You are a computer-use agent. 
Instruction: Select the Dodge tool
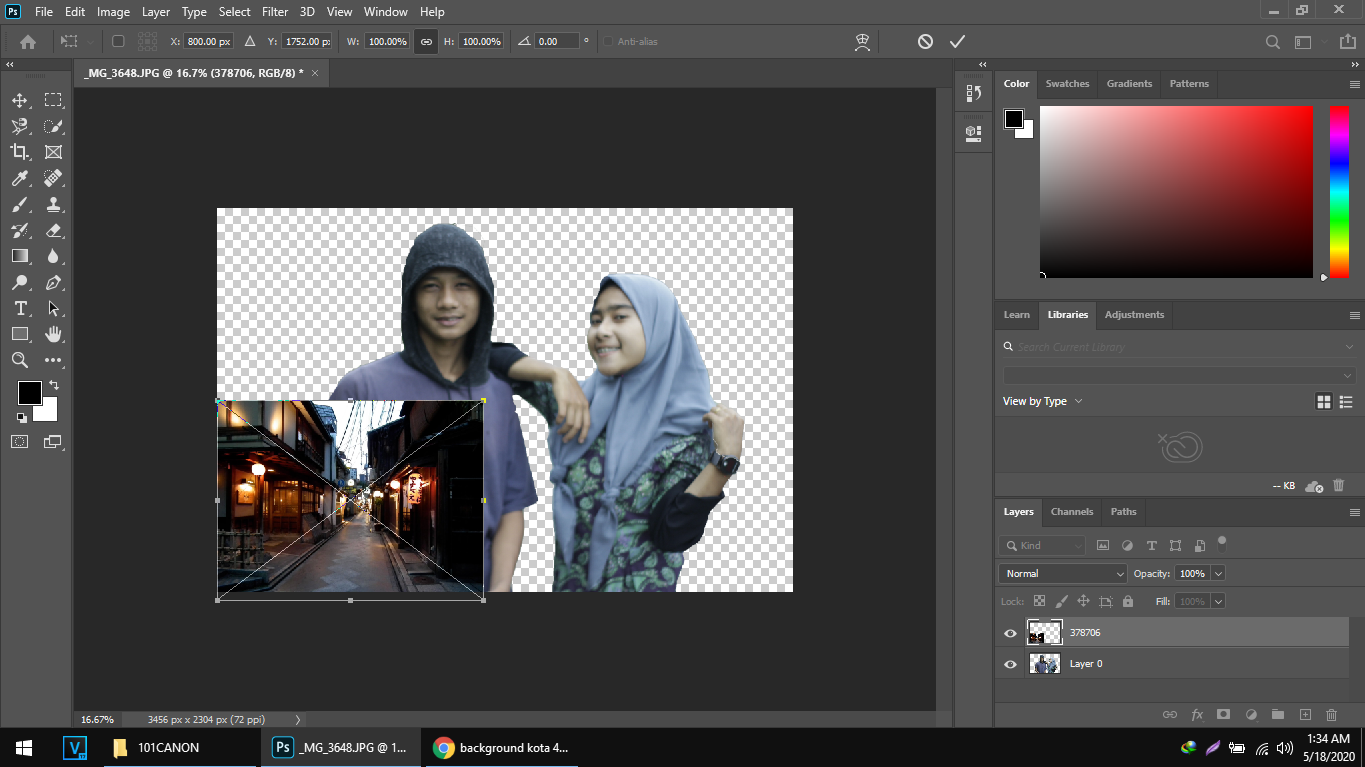20,282
